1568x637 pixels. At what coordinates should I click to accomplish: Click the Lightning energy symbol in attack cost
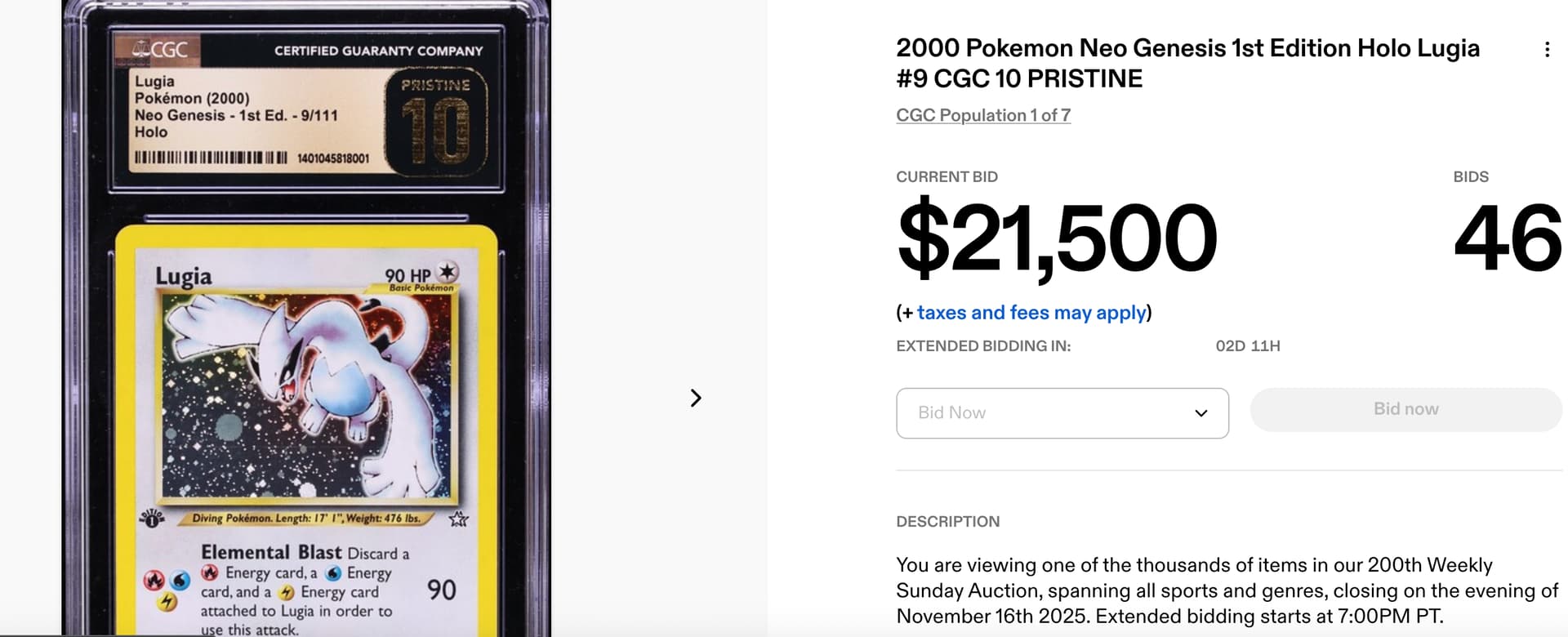pos(167,602)
